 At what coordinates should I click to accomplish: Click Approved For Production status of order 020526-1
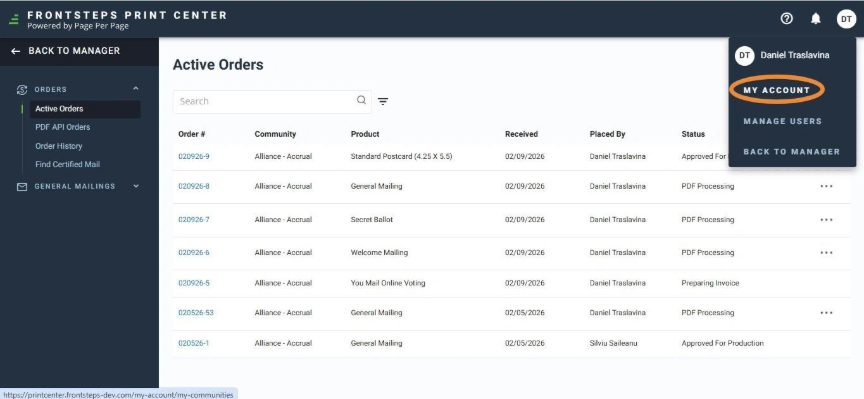(722, 343)
